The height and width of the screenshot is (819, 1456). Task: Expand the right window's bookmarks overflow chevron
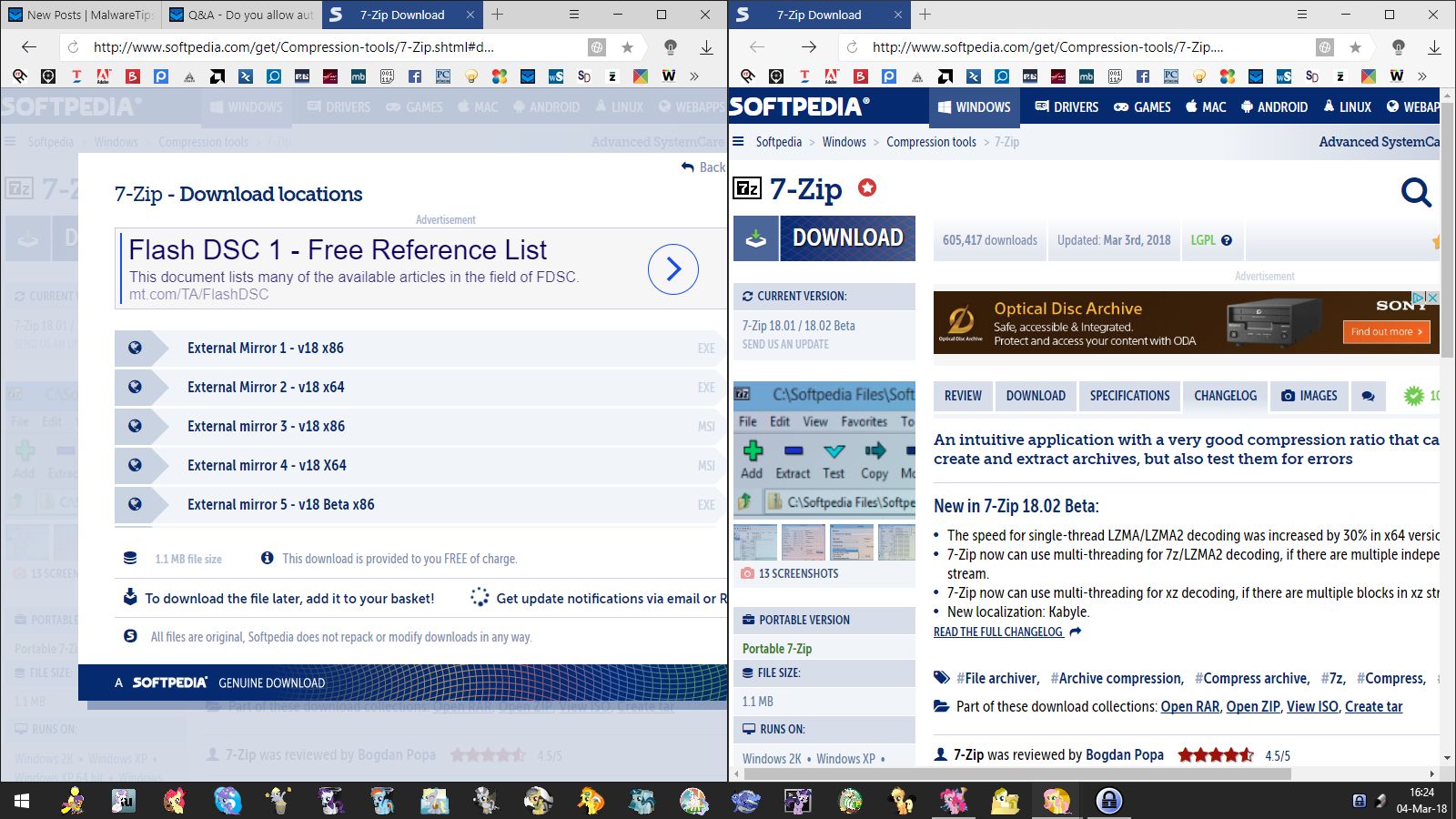[x=1422, y=76]
